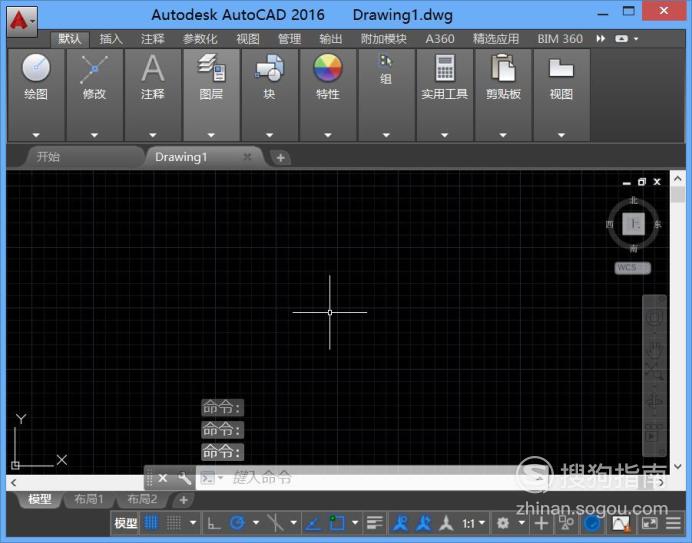
Task: Click the customize wrench icon in command line
Action: [184, 478]
